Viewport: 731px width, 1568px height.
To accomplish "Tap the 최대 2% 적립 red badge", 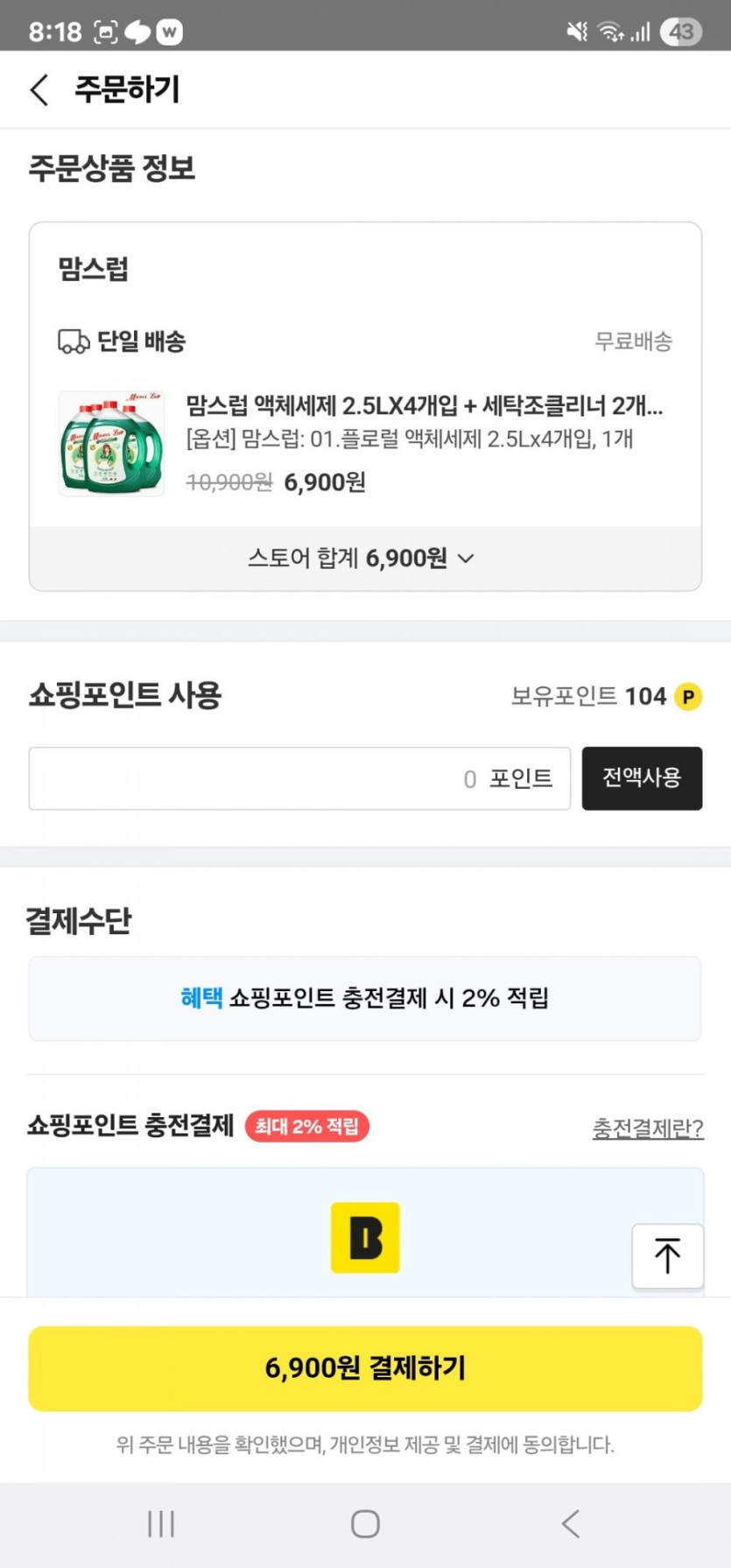I will pyautogui.click(x=307, y=1126).
